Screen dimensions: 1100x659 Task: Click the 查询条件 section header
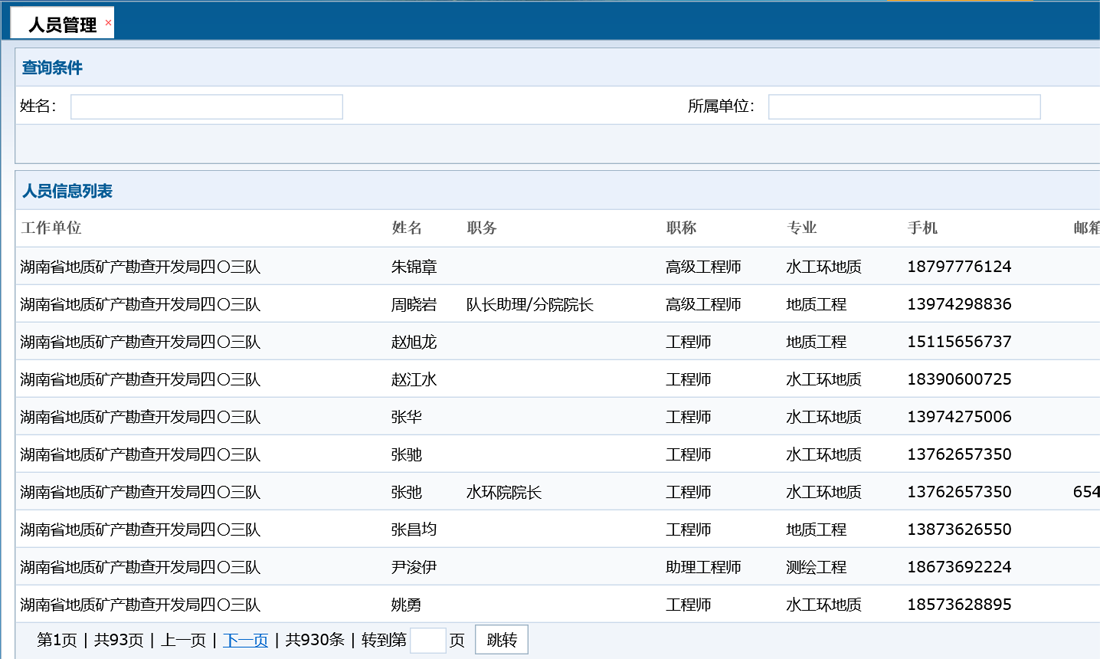(46, 67)
